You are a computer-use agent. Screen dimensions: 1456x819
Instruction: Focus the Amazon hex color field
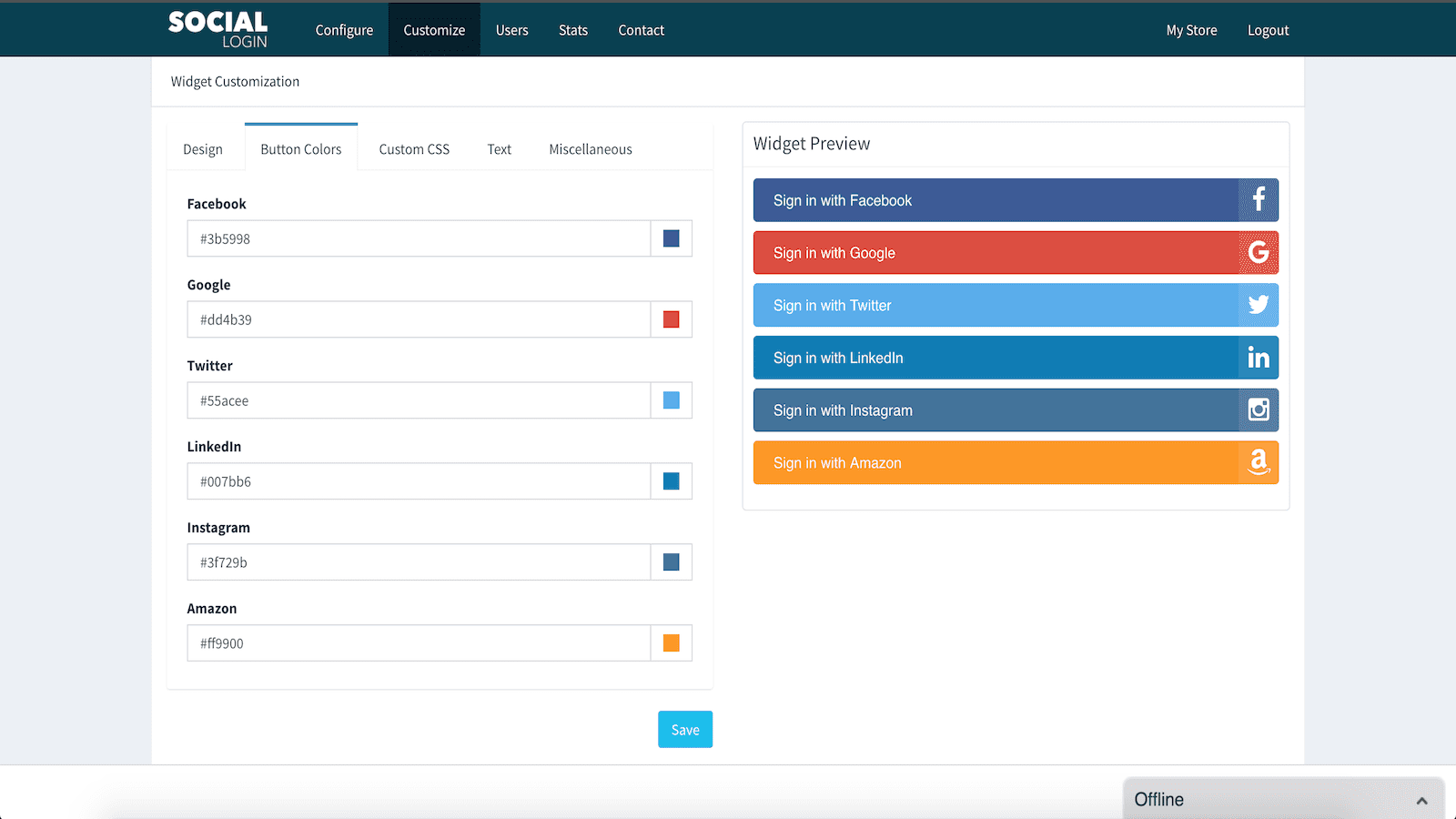[419, 643]
